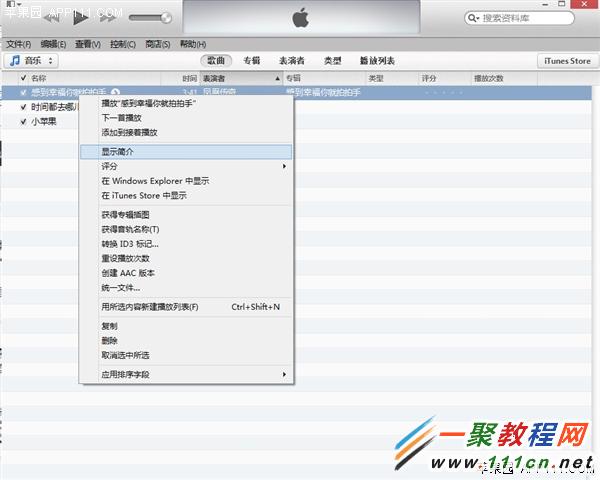Click the Previous track rewind button
600x480 pixels.
pos(52,18)
